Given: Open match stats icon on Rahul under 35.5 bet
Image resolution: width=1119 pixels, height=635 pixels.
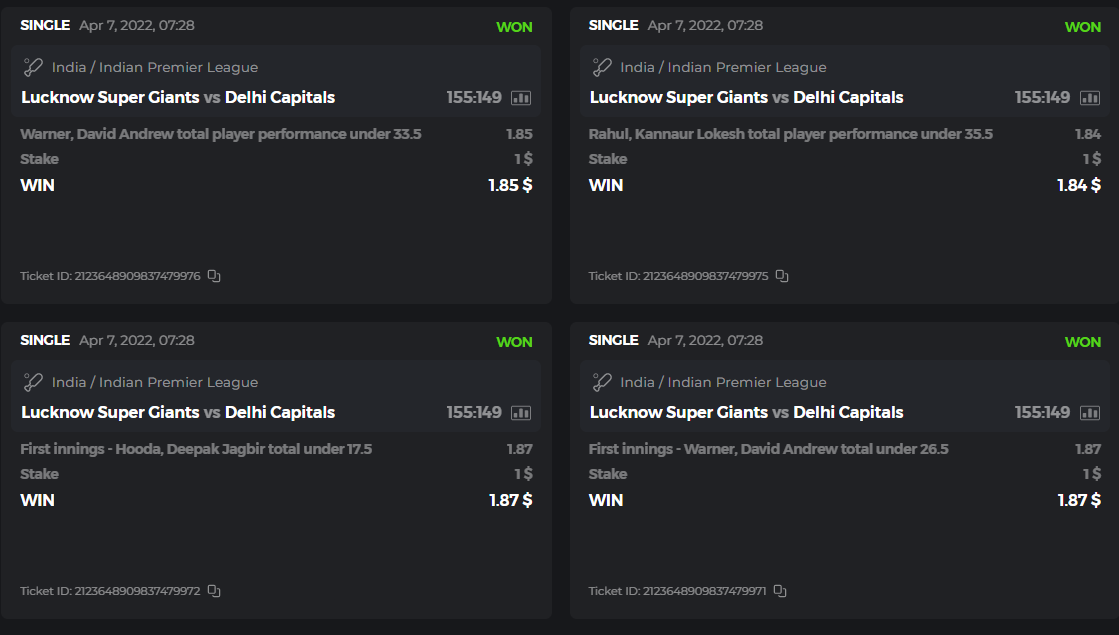Looking at the screenshot, I should [1089, 98].
